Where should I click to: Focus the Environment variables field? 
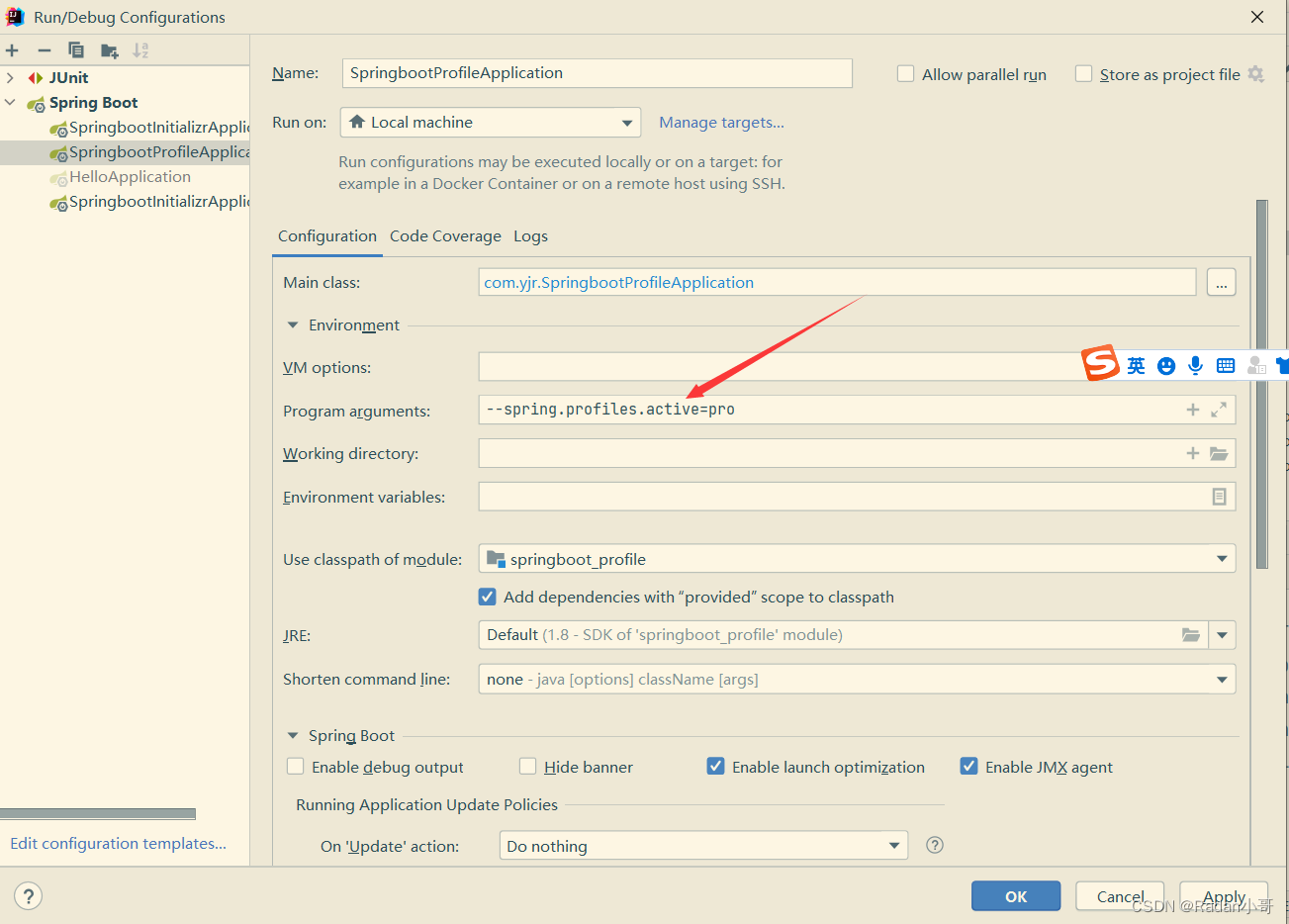[x=857, y=497]
